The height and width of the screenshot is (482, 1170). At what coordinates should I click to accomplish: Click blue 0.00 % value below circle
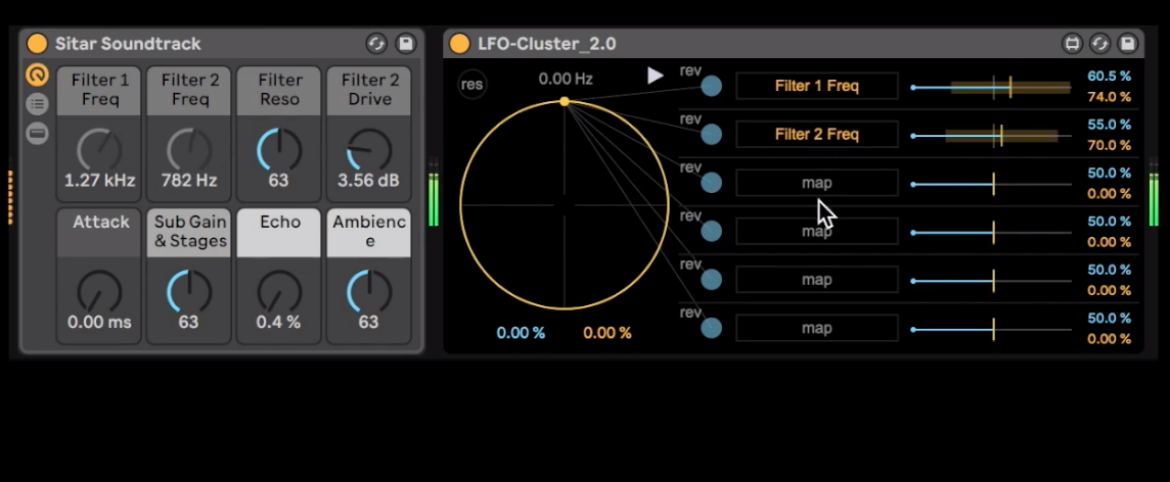point(521,333)
